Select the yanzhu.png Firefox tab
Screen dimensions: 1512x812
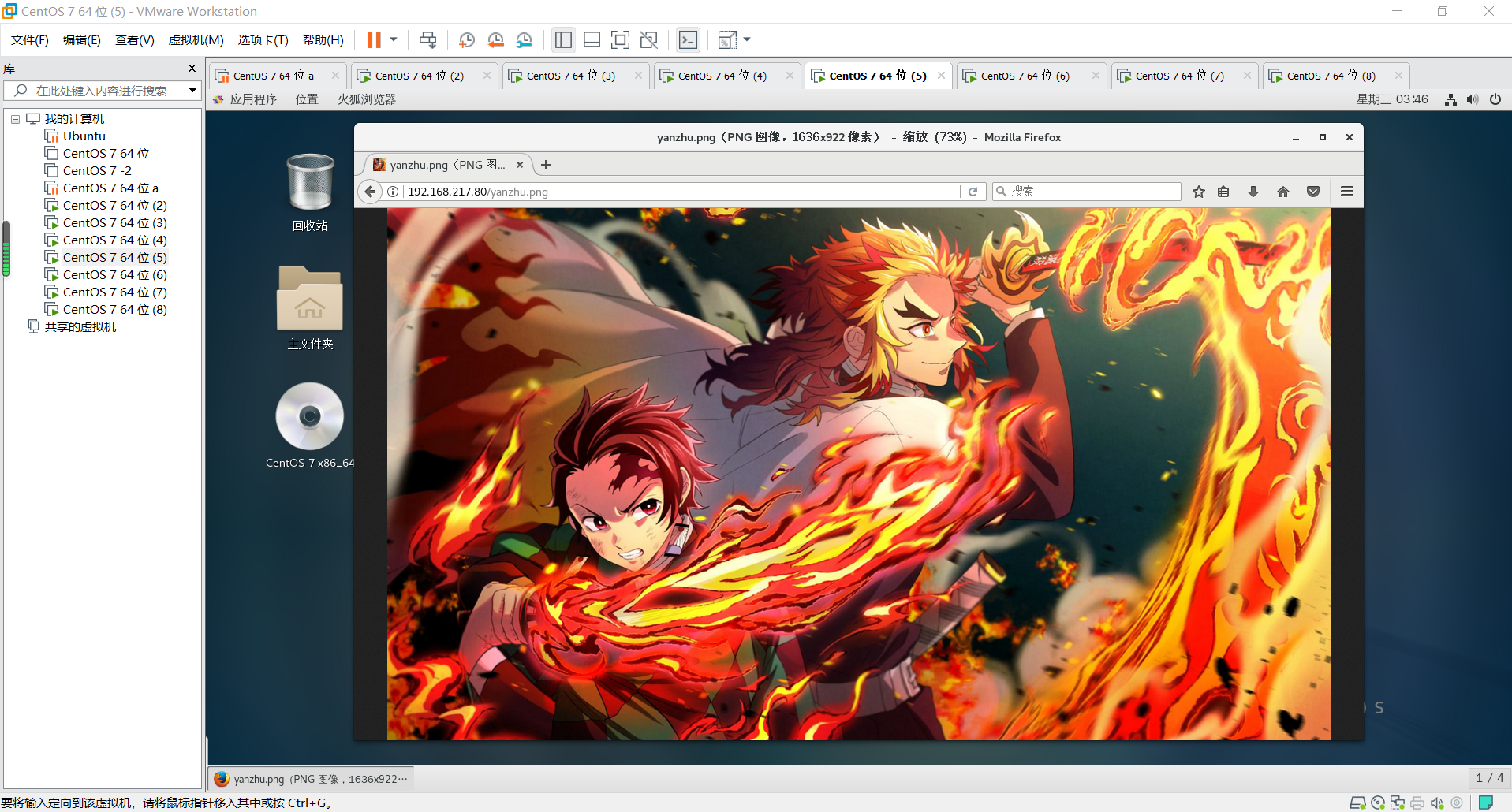click(x=447, y=165)
